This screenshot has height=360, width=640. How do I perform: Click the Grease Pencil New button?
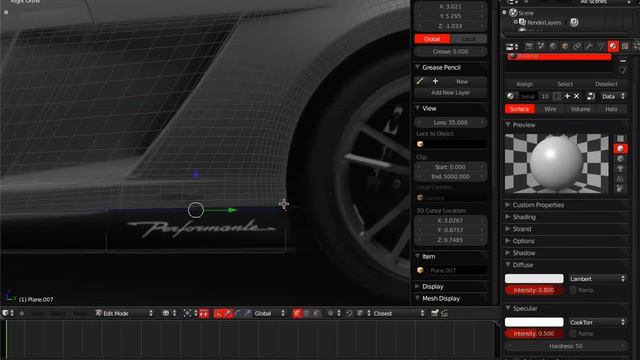(x=462, y=82)
